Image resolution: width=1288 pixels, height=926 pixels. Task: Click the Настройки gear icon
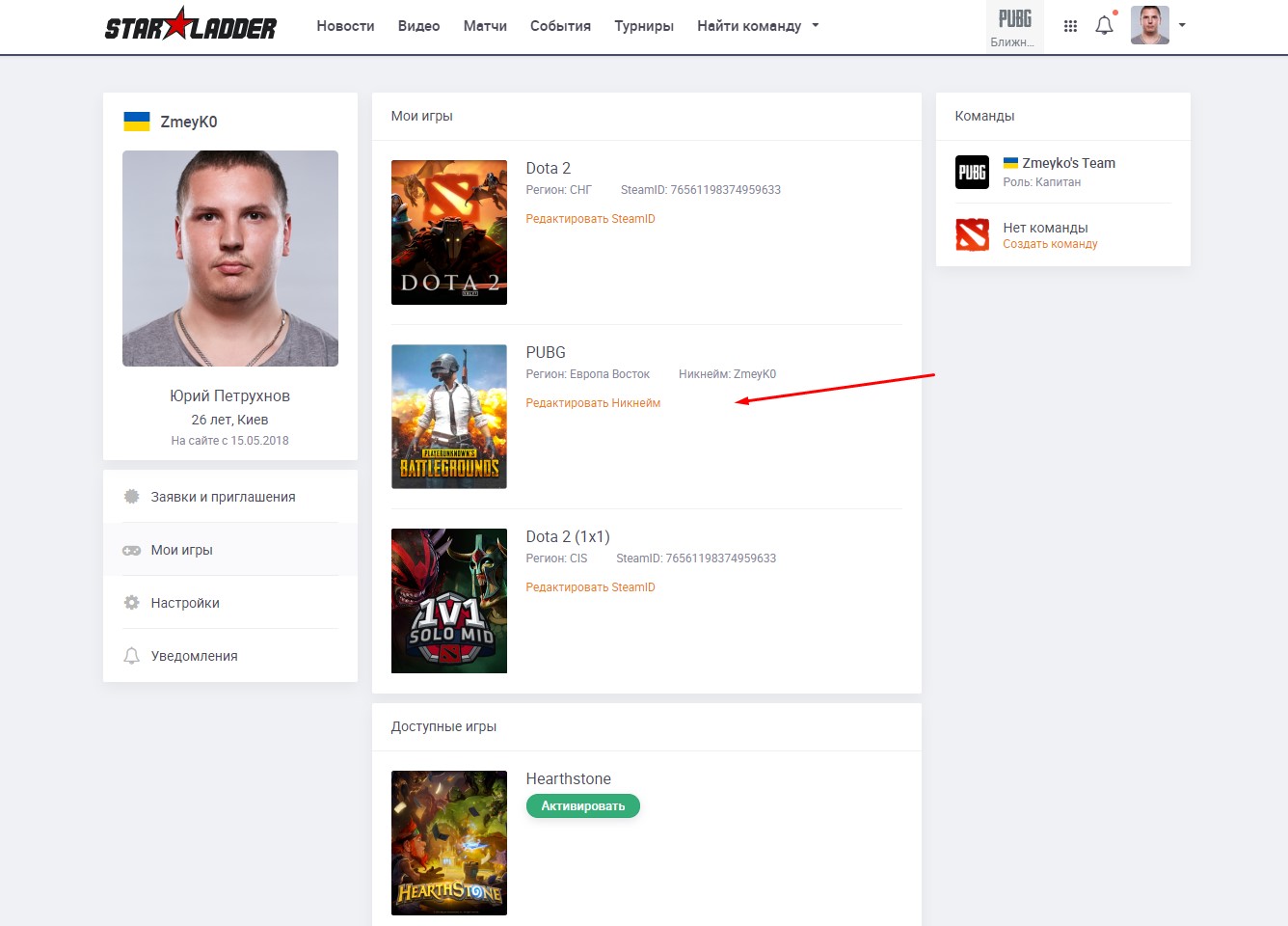pos(132,603)
